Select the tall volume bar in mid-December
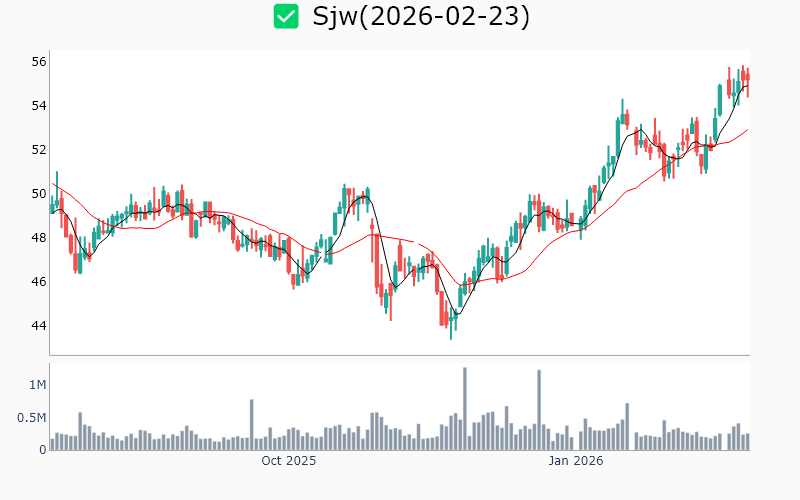 coord(539,410)
